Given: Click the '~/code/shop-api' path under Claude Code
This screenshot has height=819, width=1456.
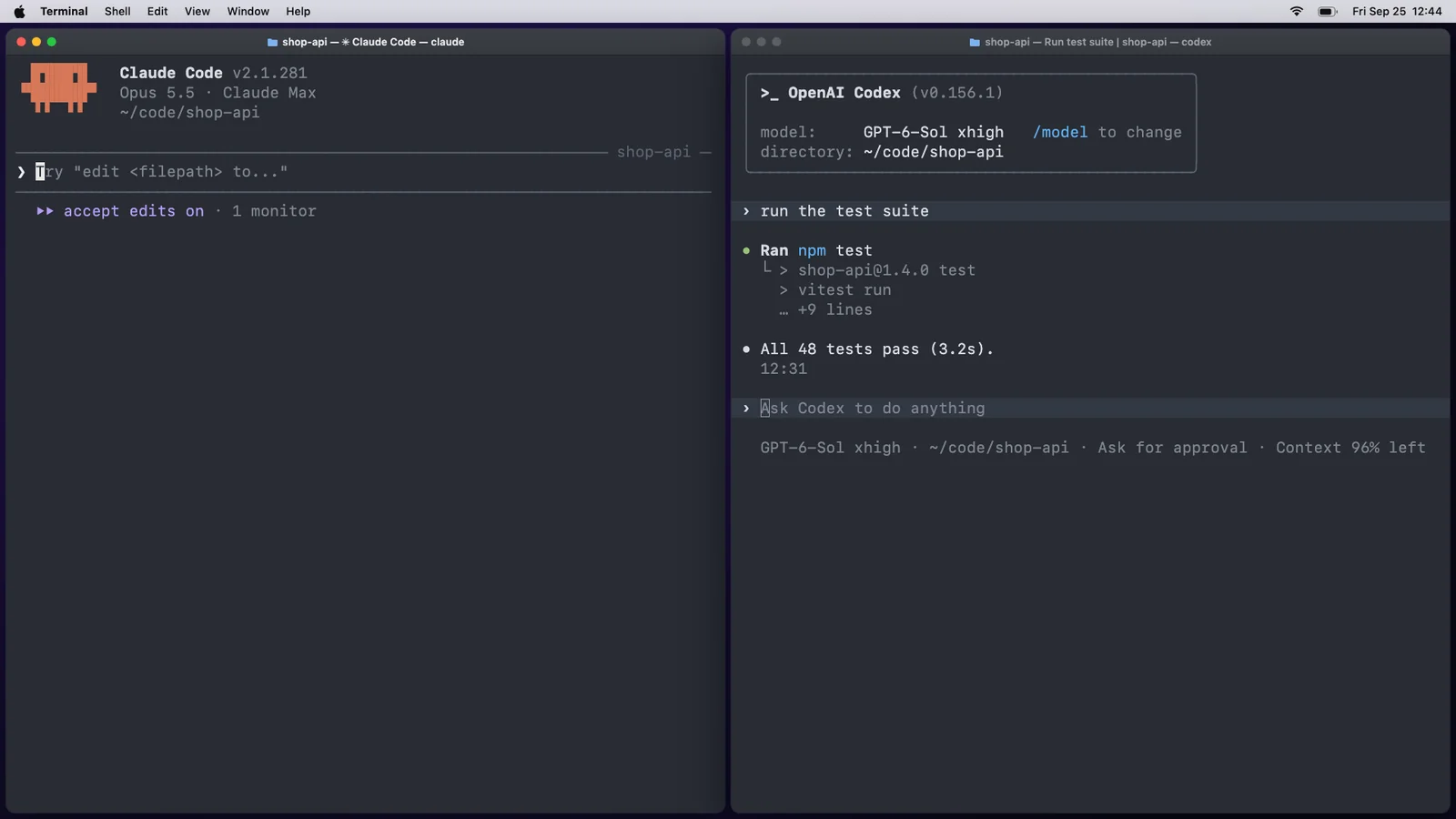Looking at the screenshot, I should (189, 113).
